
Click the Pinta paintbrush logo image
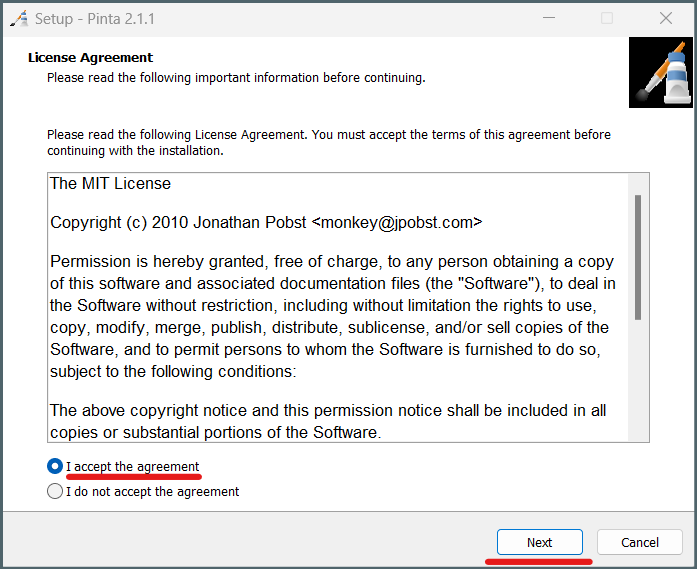[661, 72]
